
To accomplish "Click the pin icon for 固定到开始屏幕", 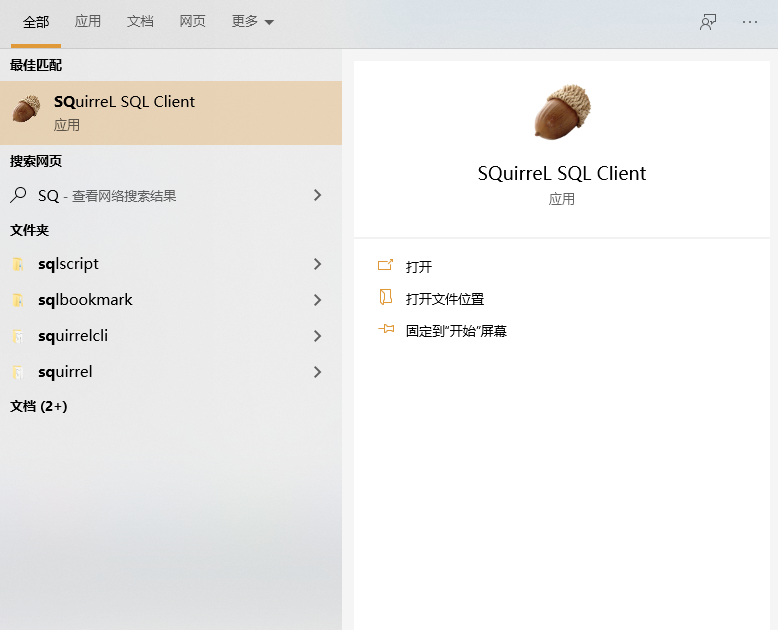I will point(386,329).
